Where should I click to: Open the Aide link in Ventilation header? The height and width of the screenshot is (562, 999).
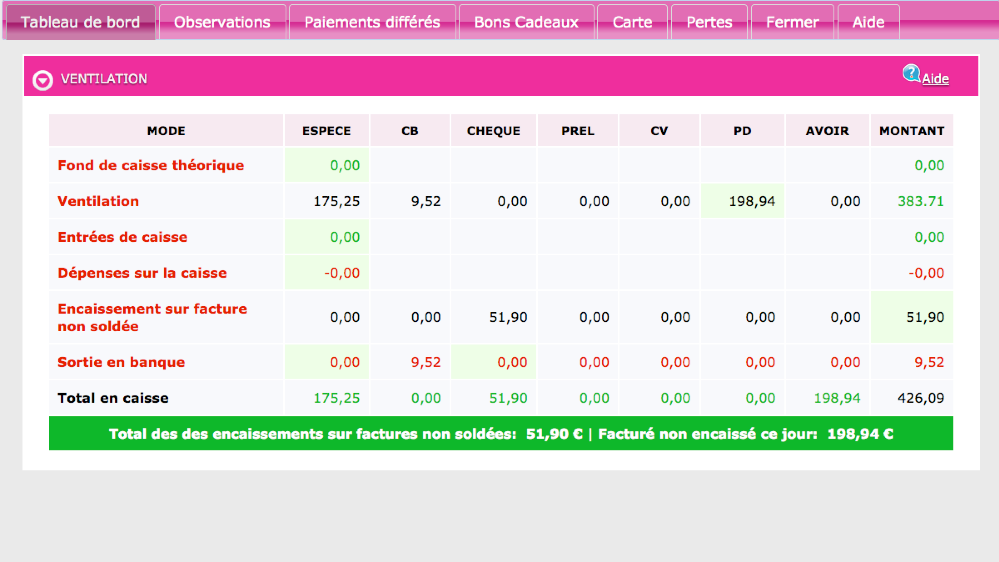[935, 79]
